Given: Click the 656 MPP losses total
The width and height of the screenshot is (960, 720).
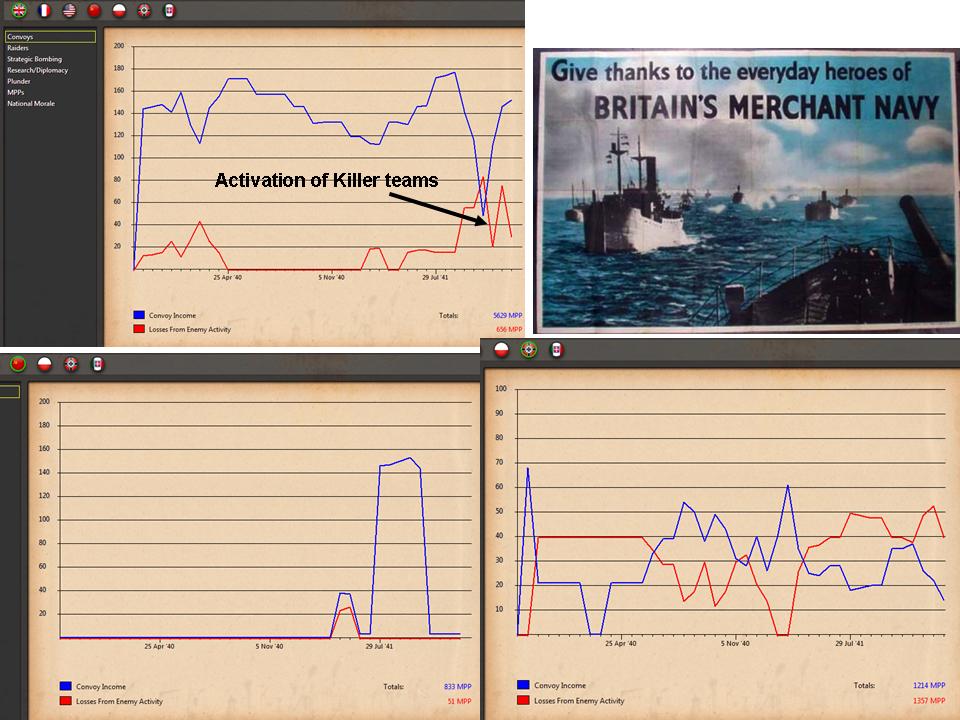Looking at the screenshot, I should coord(509,329).
